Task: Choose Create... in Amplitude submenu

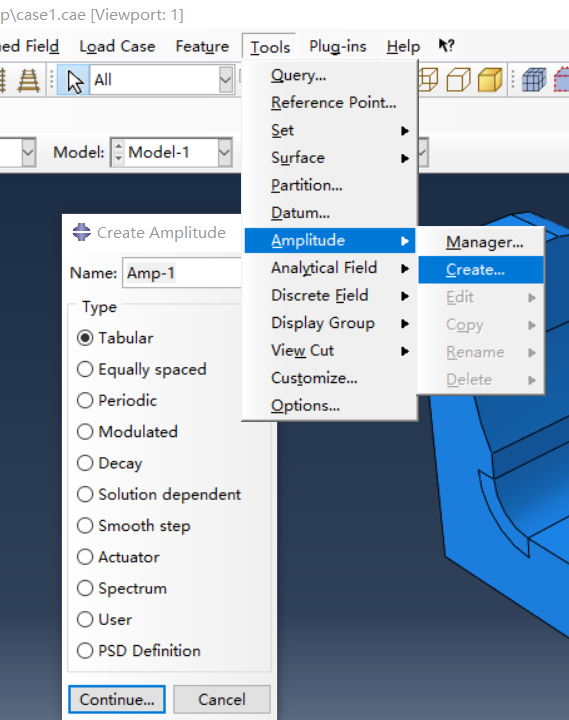Action: click(x=481, y=270)
